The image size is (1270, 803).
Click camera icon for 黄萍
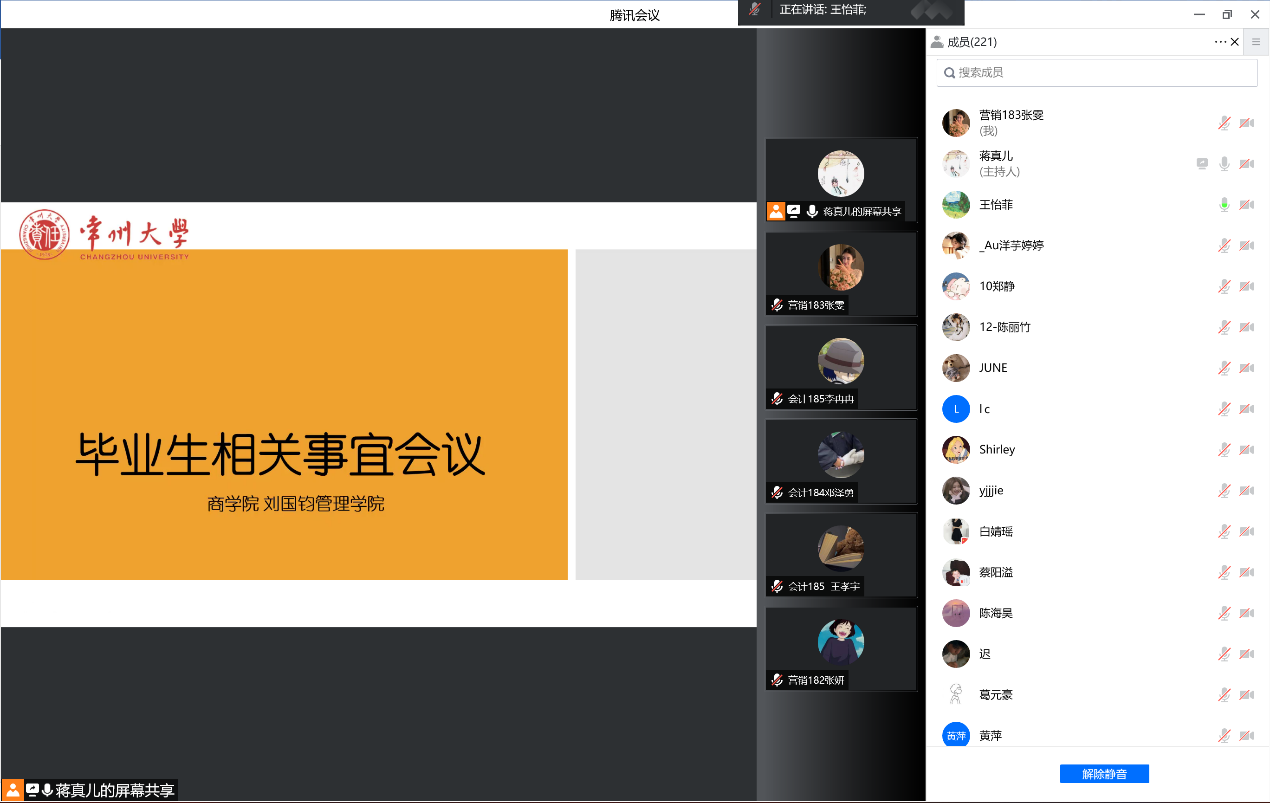point(1247,736)
